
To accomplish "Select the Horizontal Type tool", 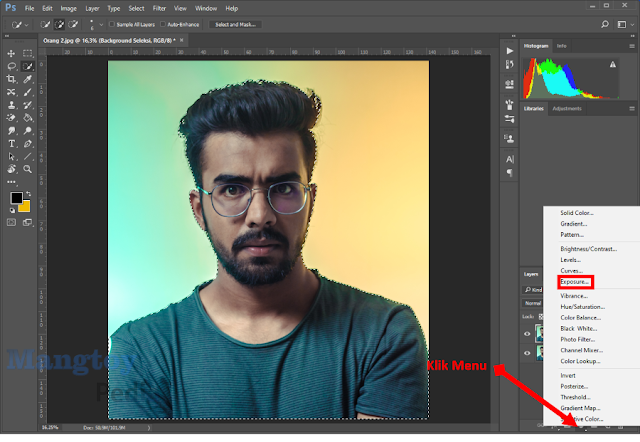I will pyautogui.click(x=11, y=144).
